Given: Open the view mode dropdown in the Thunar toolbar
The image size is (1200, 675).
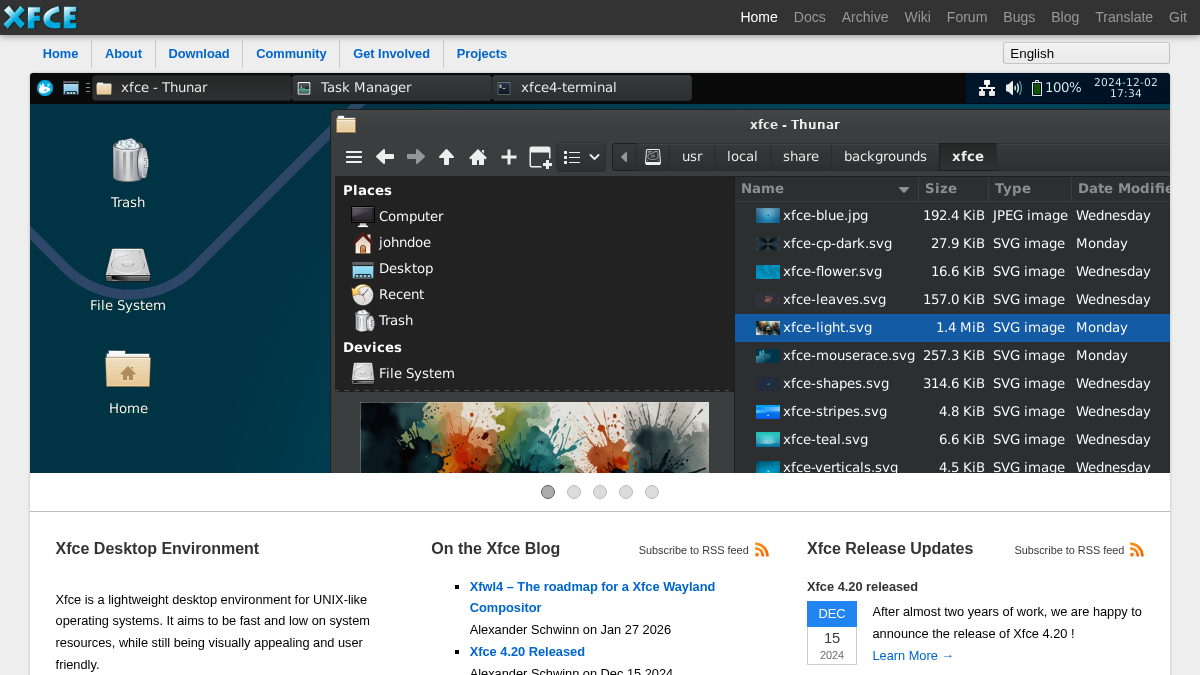Looking at the screenshot, I should coord(582,157).
